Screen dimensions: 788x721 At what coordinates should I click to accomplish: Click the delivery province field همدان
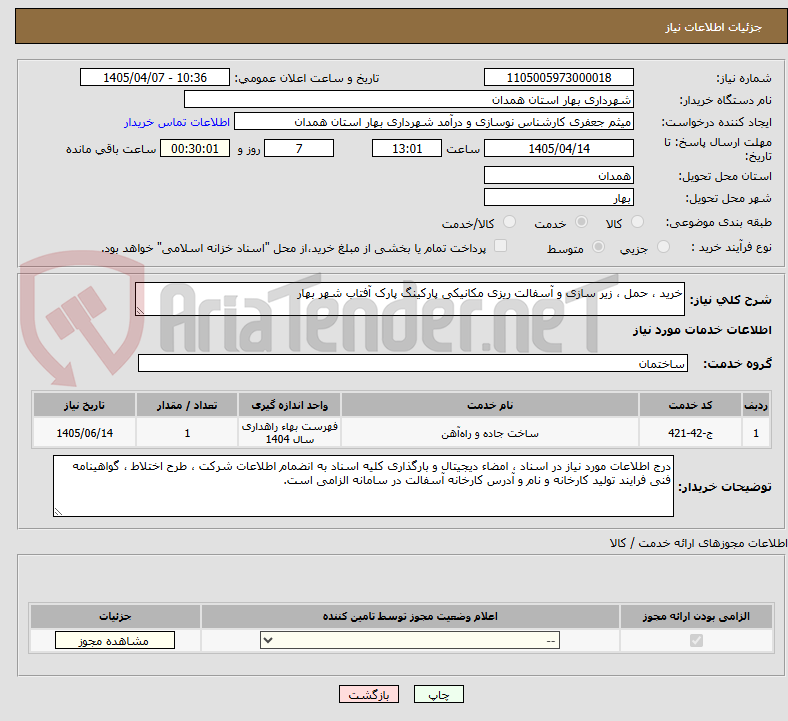pos(559,175)
